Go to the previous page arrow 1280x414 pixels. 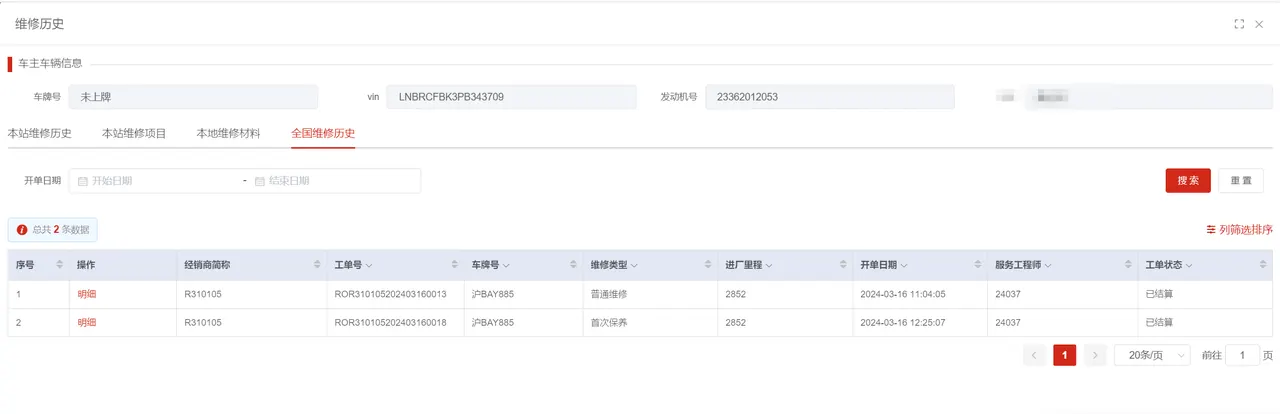(1035, 355)
